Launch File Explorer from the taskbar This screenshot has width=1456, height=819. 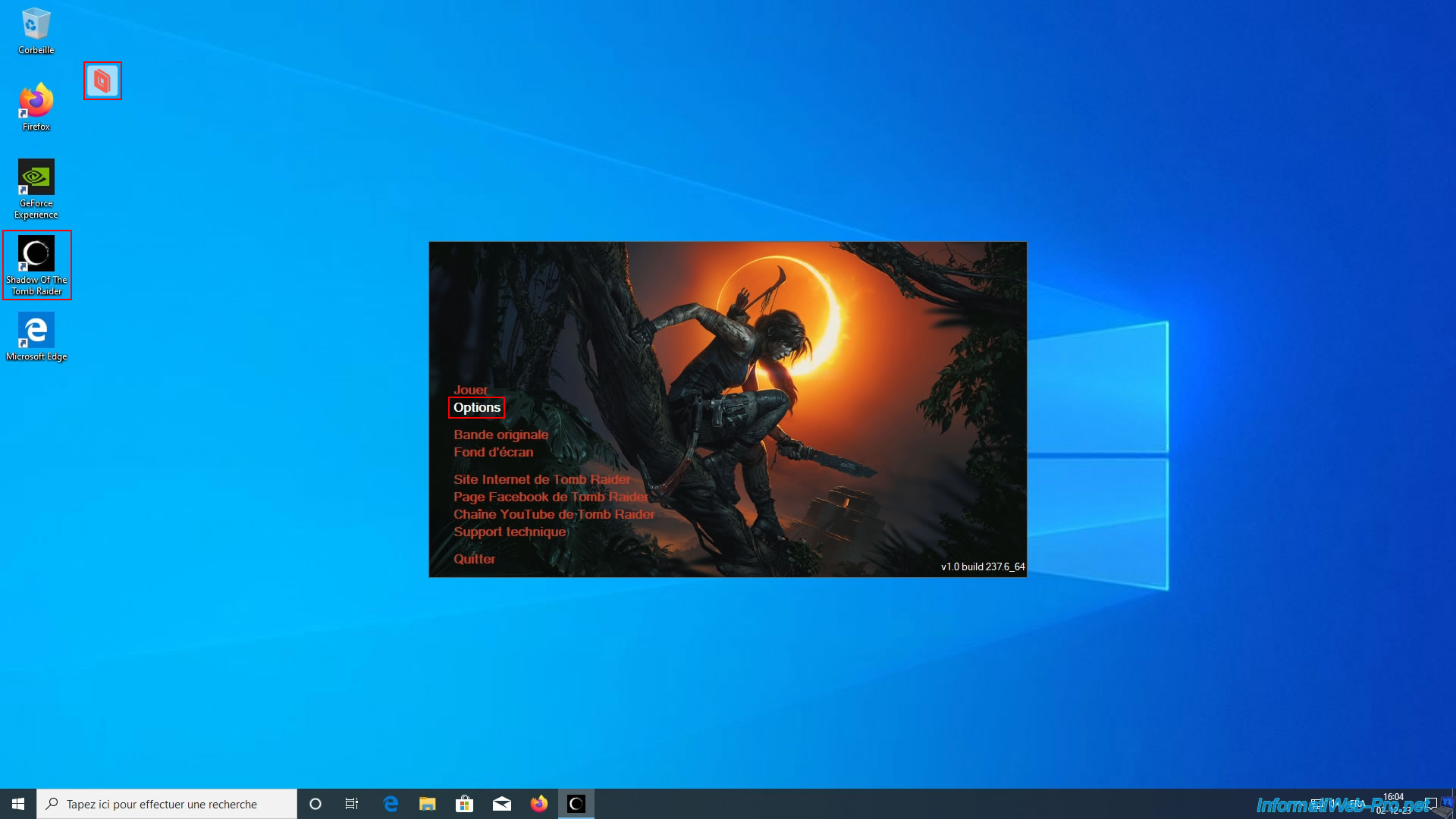[428, 804]
